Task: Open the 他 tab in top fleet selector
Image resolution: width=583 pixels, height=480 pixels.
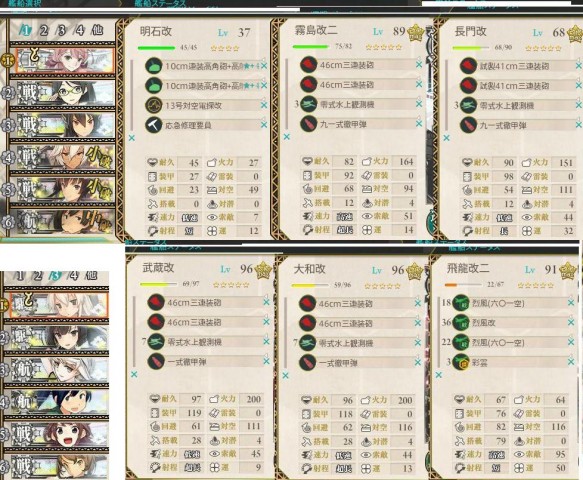Action: pyautogui.click(x=97, y=30)
